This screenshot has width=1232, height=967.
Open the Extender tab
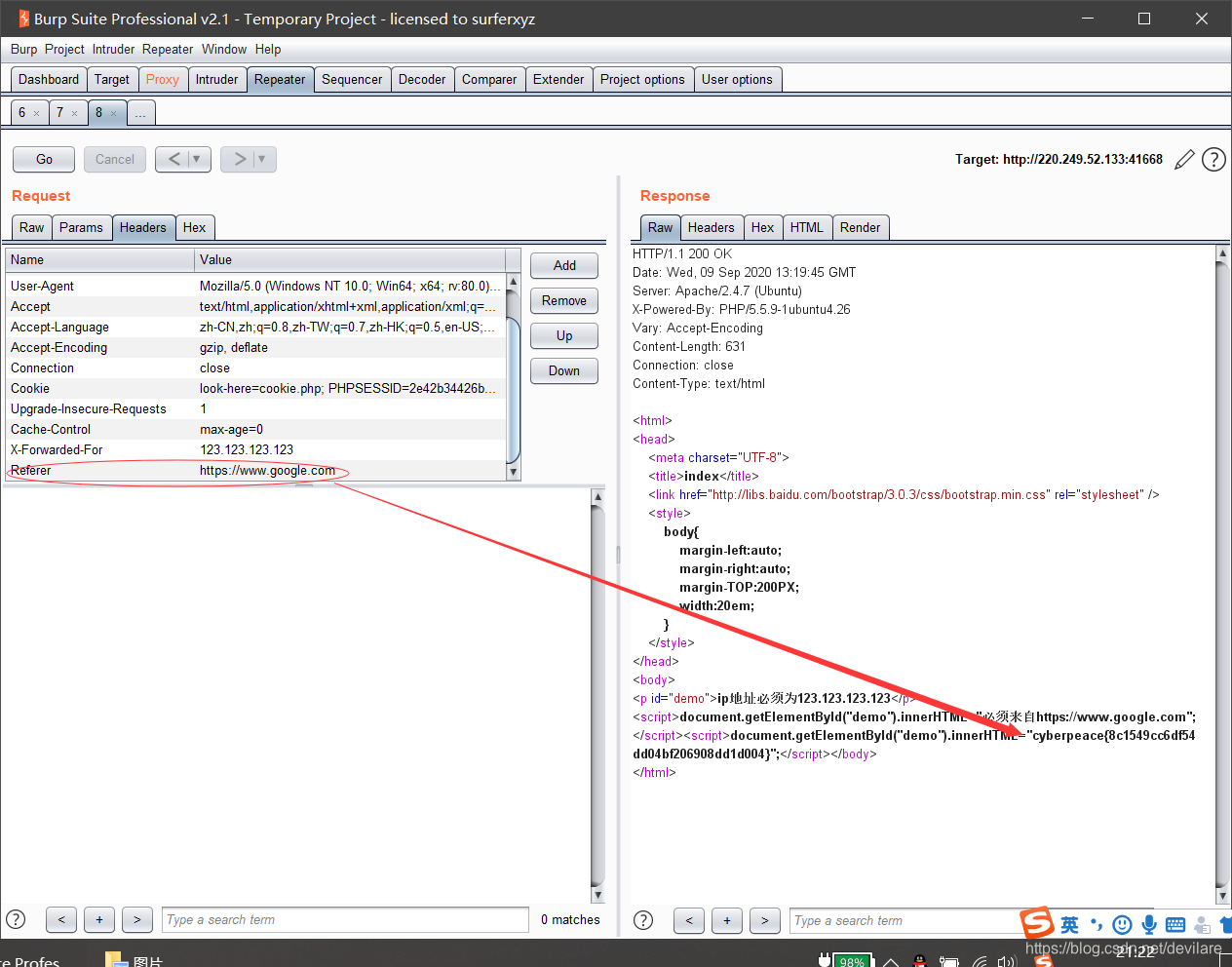(558, 80)
